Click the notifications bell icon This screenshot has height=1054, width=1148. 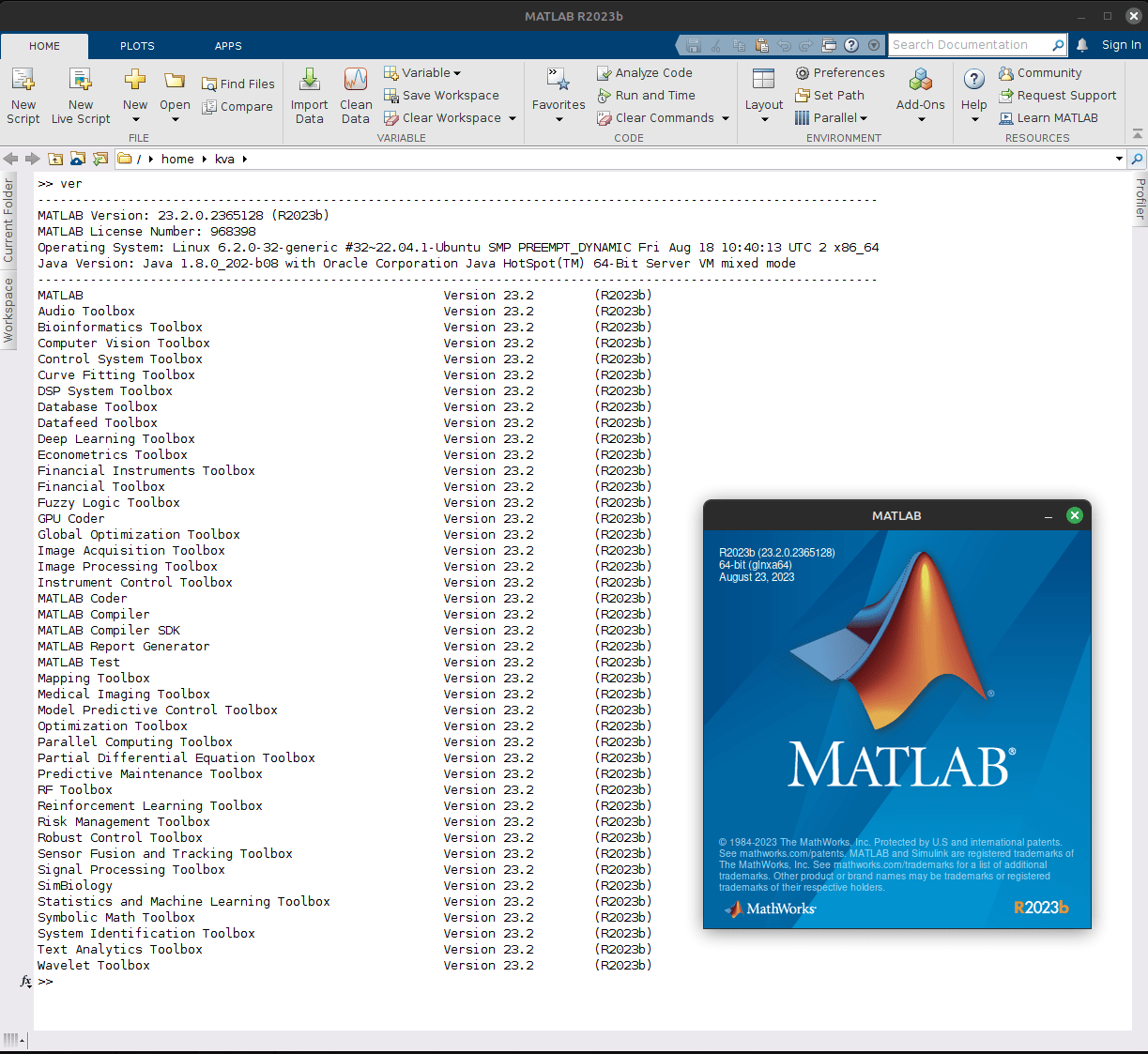pyautogui.click(x=1082, y=44)
